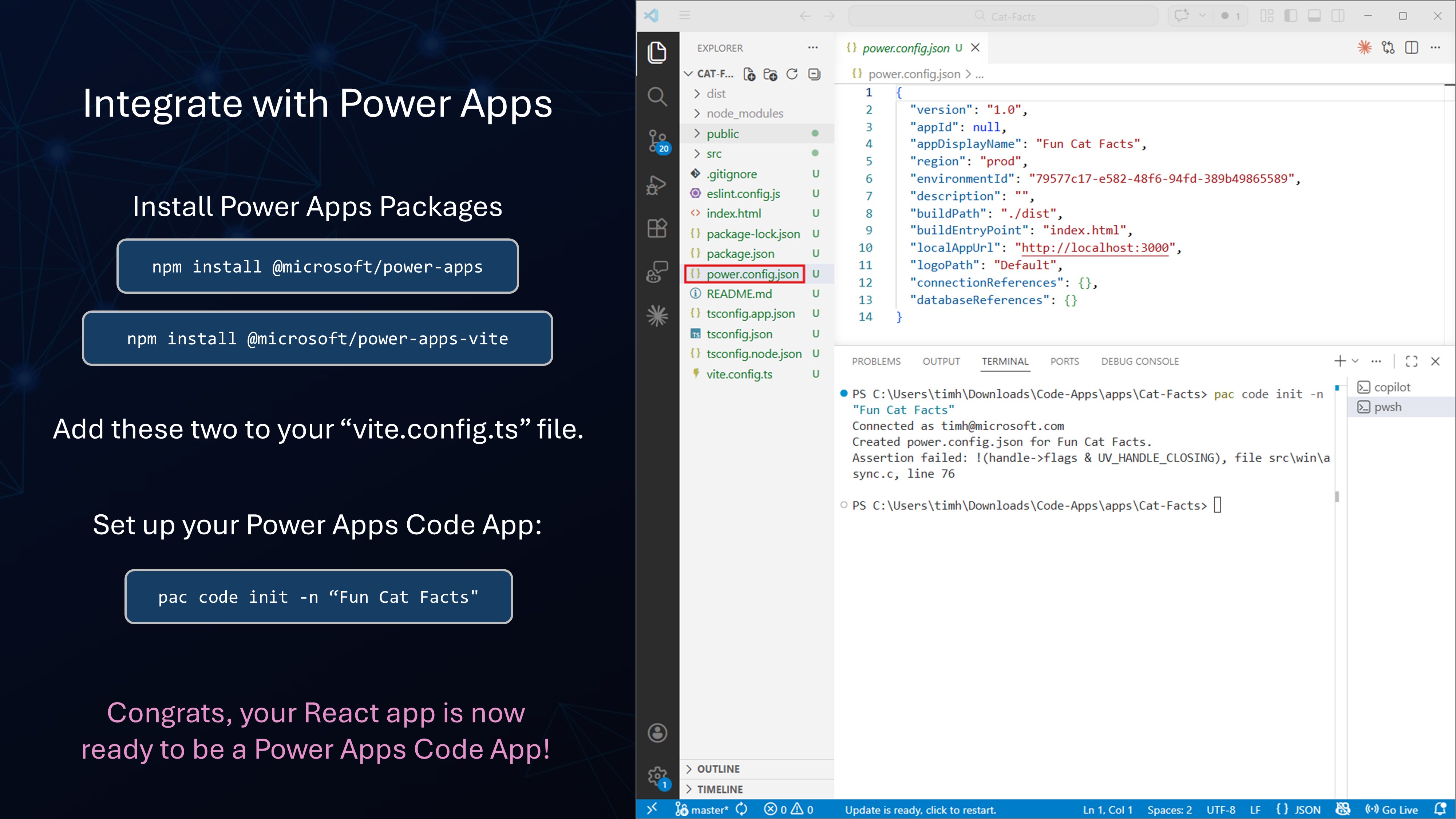The image size is (1456, 819).
Task: Click the Cat-Facts command center search box
Action: pyautogui.click(x=1003, y=16)
